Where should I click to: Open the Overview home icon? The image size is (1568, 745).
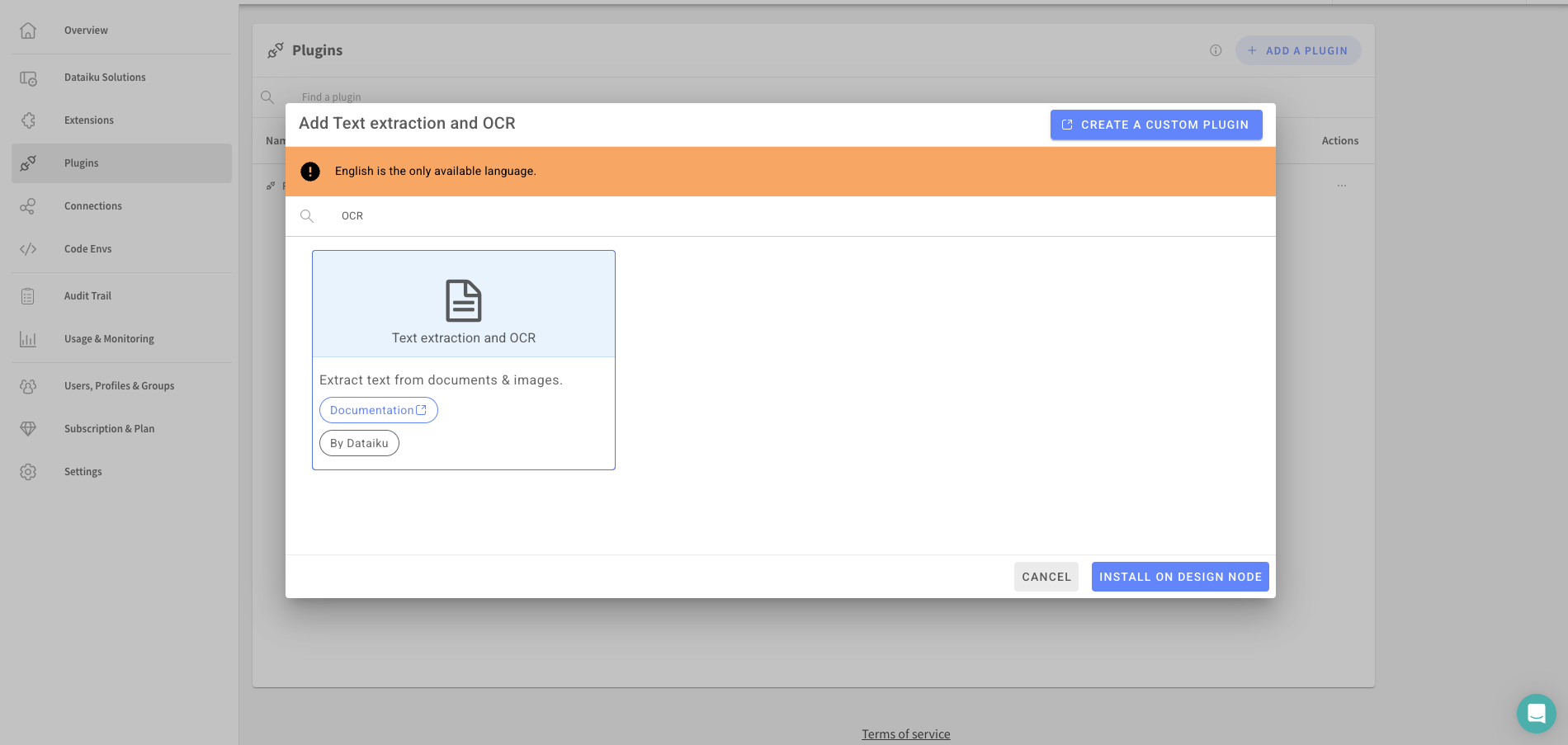28,31
